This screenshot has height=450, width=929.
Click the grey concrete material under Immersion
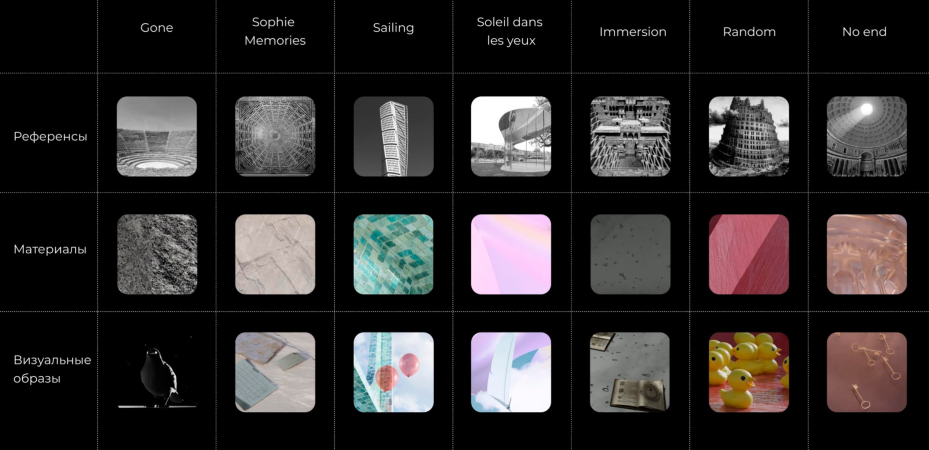click(630, 255)
